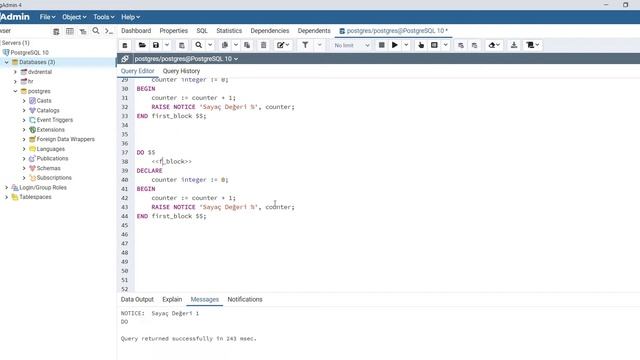Viewport: 640px width, 360px height.
Task: Select the Extensions tree item
Action: click(x=50, y=129)
